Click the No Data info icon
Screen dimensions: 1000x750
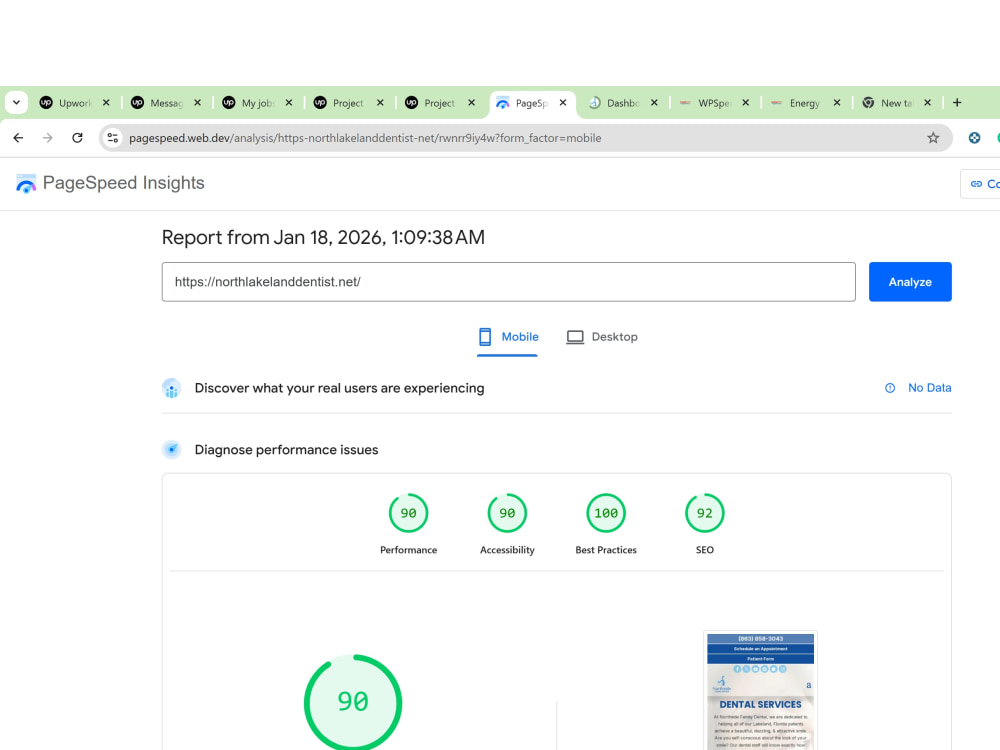890,388
